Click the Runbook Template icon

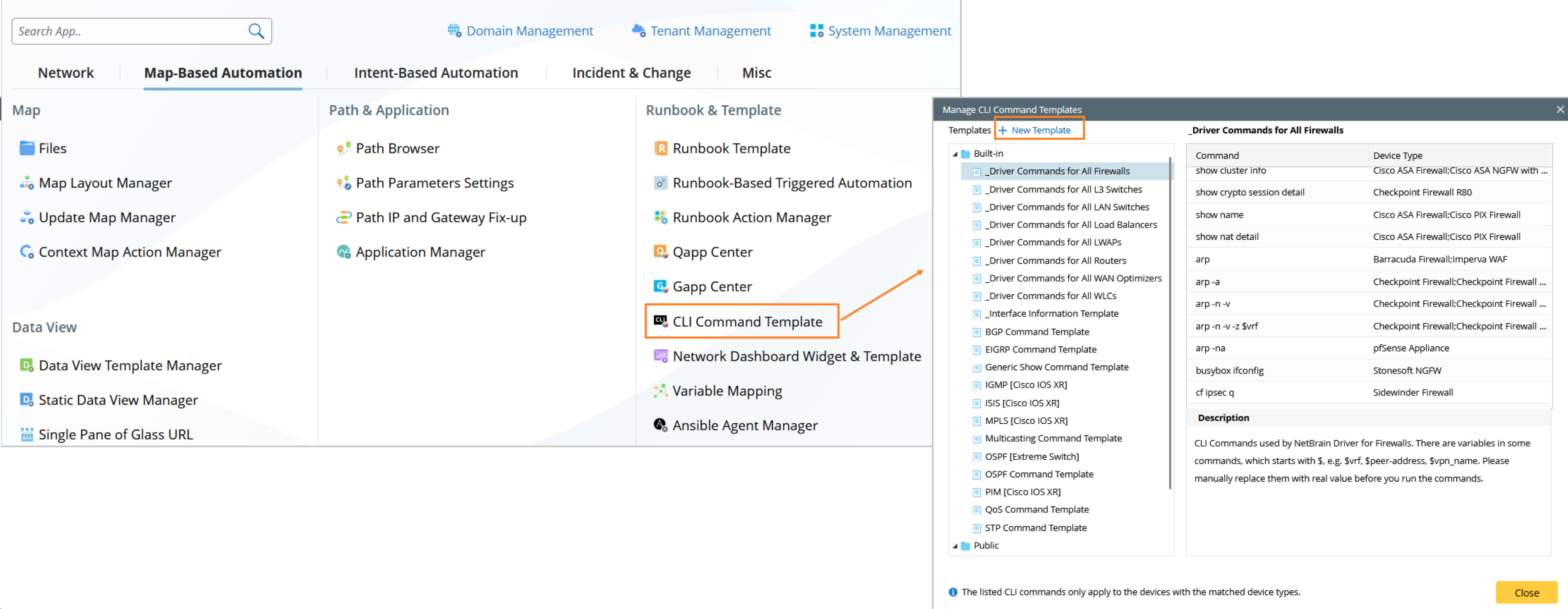point(660,149)
